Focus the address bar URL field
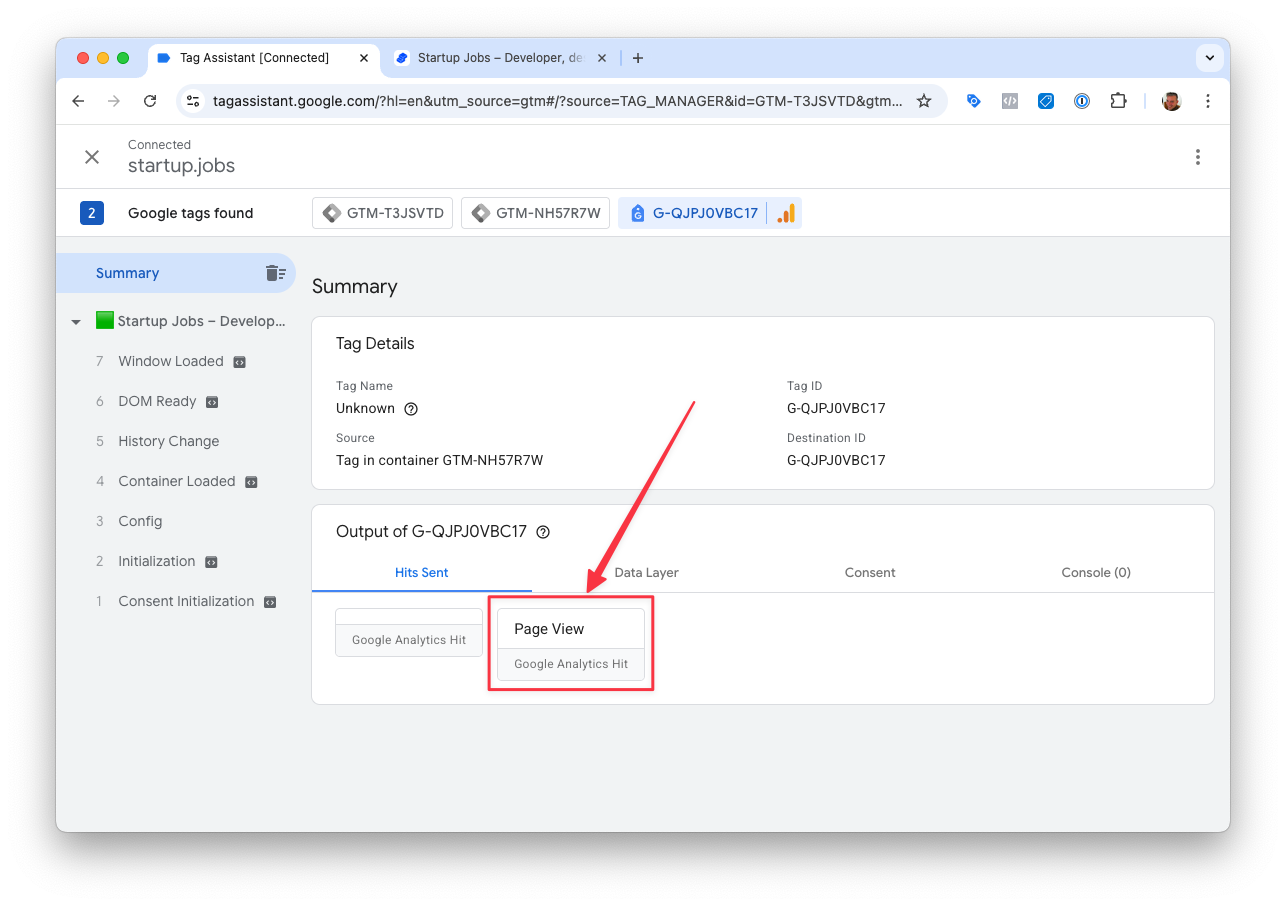Viewport: 1286px width, 906px height. 557,101
